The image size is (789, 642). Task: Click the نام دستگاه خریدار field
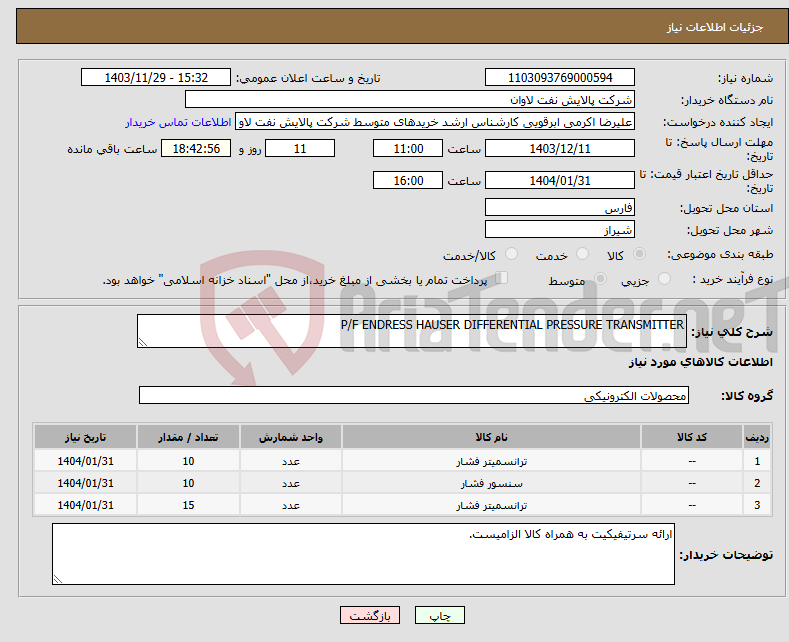pos(410,100)
